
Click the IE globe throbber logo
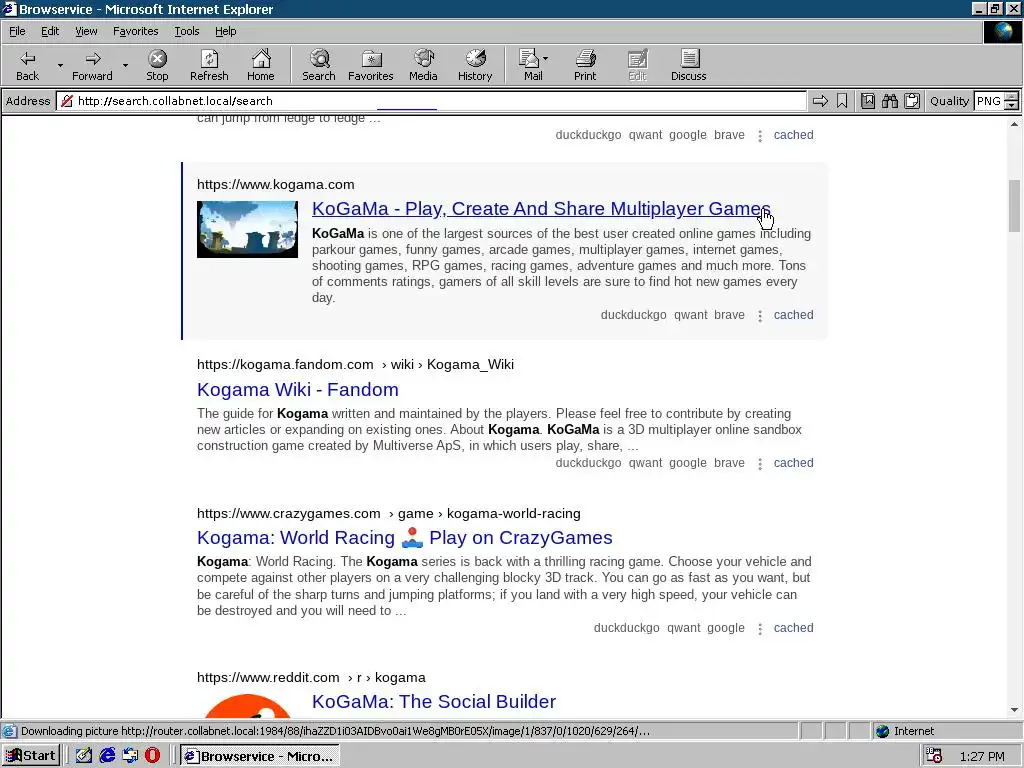point(1002,31)
